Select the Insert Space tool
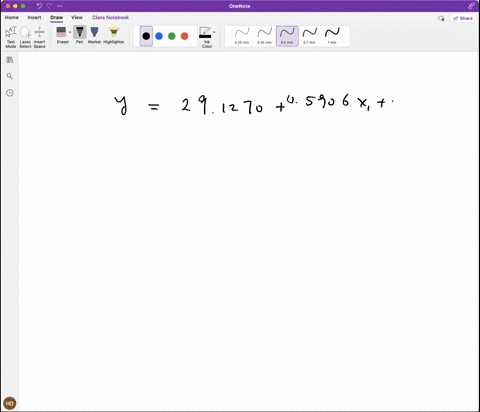480x412 pixels. pyautogui.click(x=39, y=37)
